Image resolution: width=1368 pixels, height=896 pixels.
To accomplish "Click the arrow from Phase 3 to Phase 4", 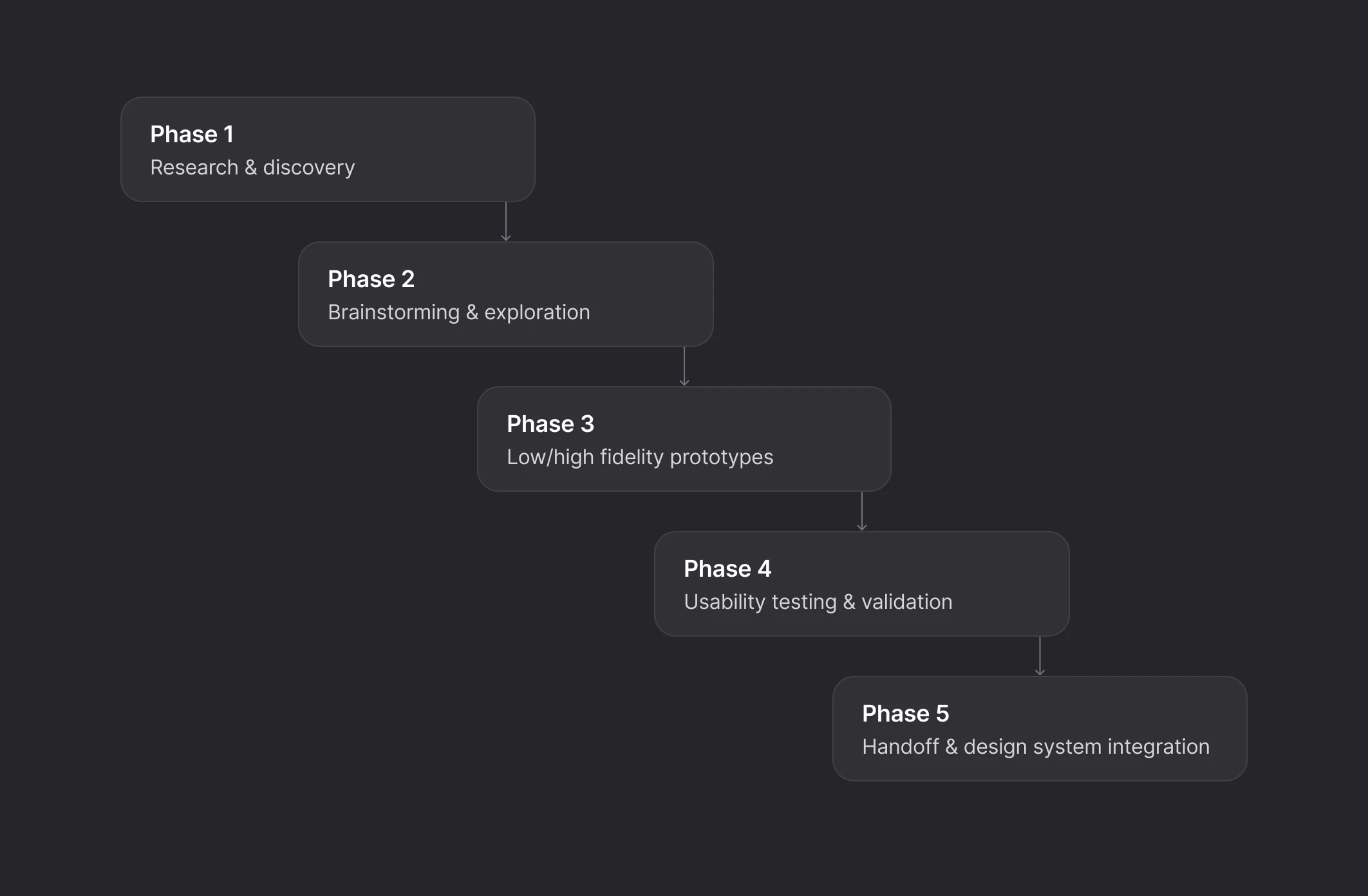I will (x=862, y=512).
